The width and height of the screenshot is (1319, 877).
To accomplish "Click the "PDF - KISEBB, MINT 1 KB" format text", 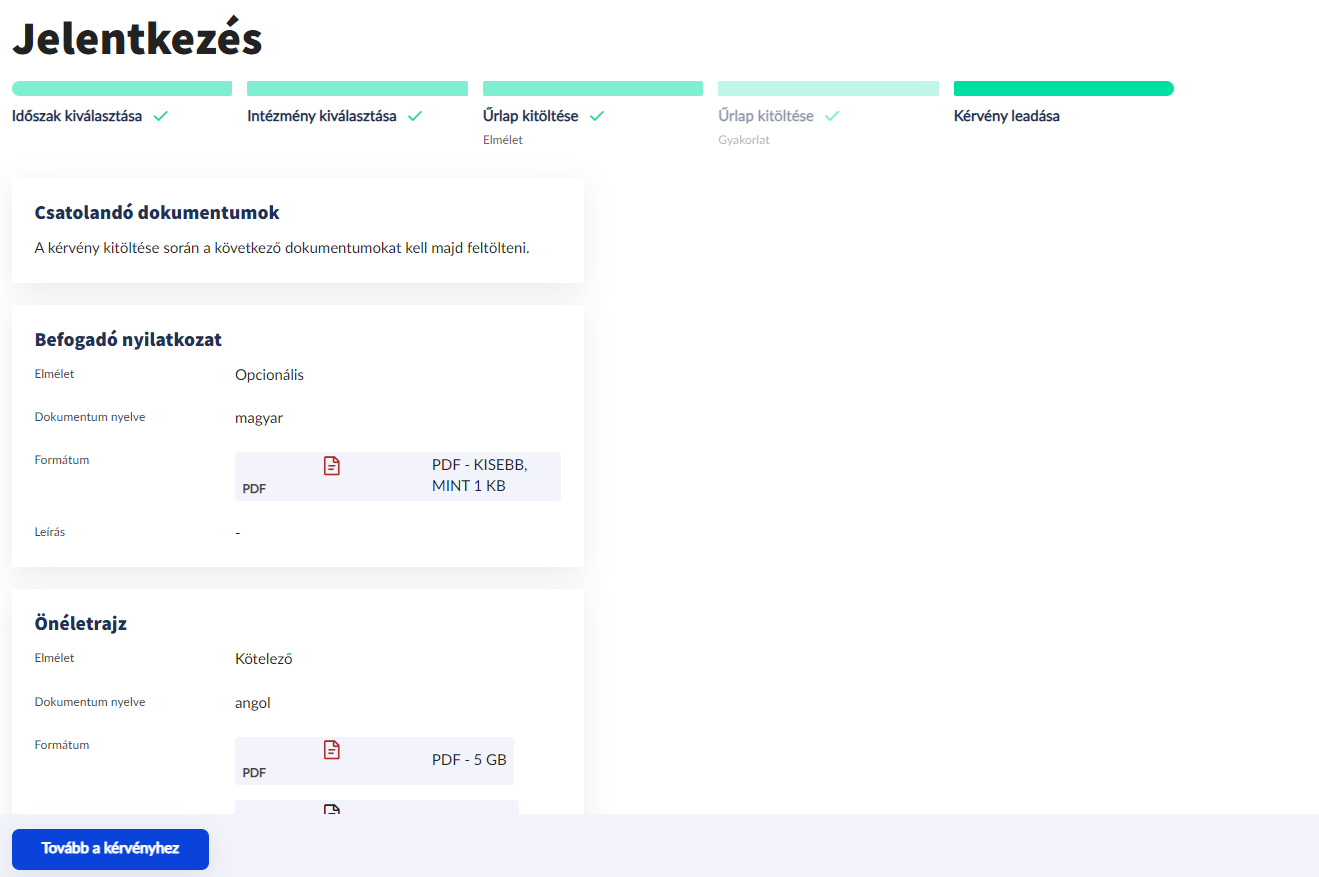I will (480, 476).
